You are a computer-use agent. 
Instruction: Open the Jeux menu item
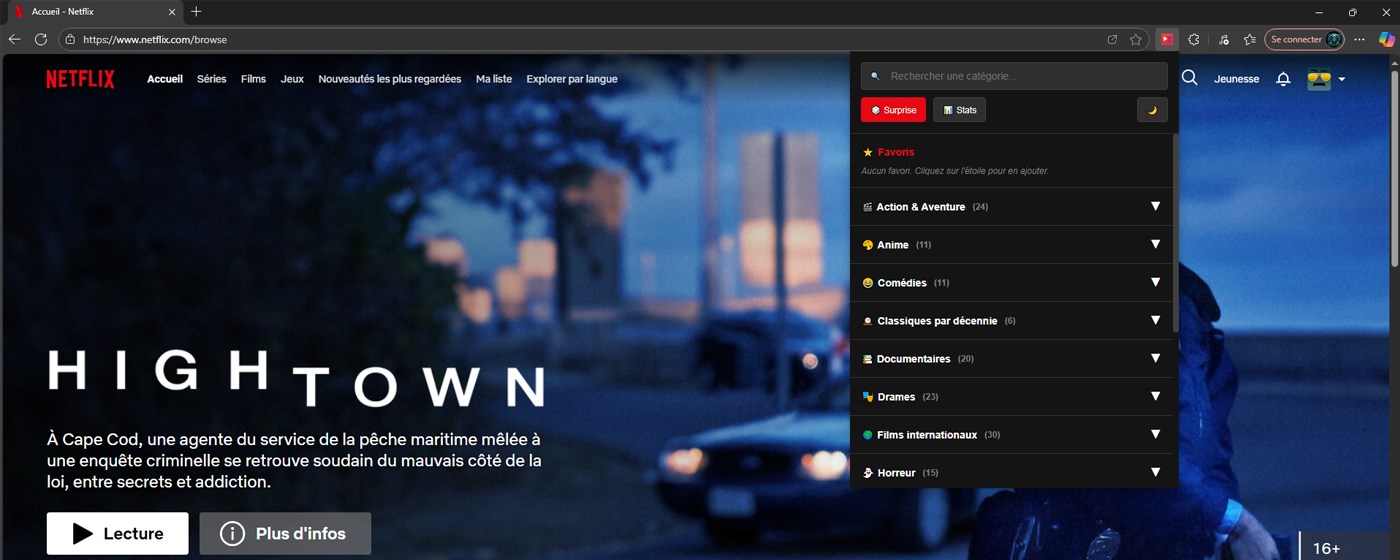(x=292, y=79)
